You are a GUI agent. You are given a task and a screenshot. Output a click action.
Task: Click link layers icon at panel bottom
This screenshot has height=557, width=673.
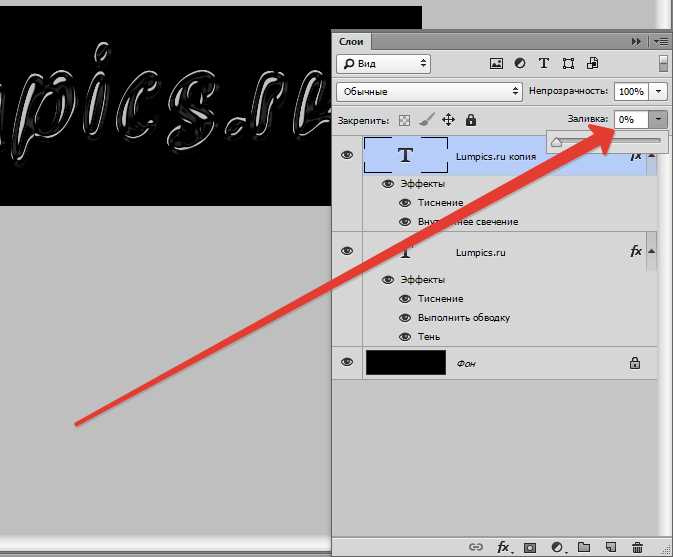tap(476, 547)
